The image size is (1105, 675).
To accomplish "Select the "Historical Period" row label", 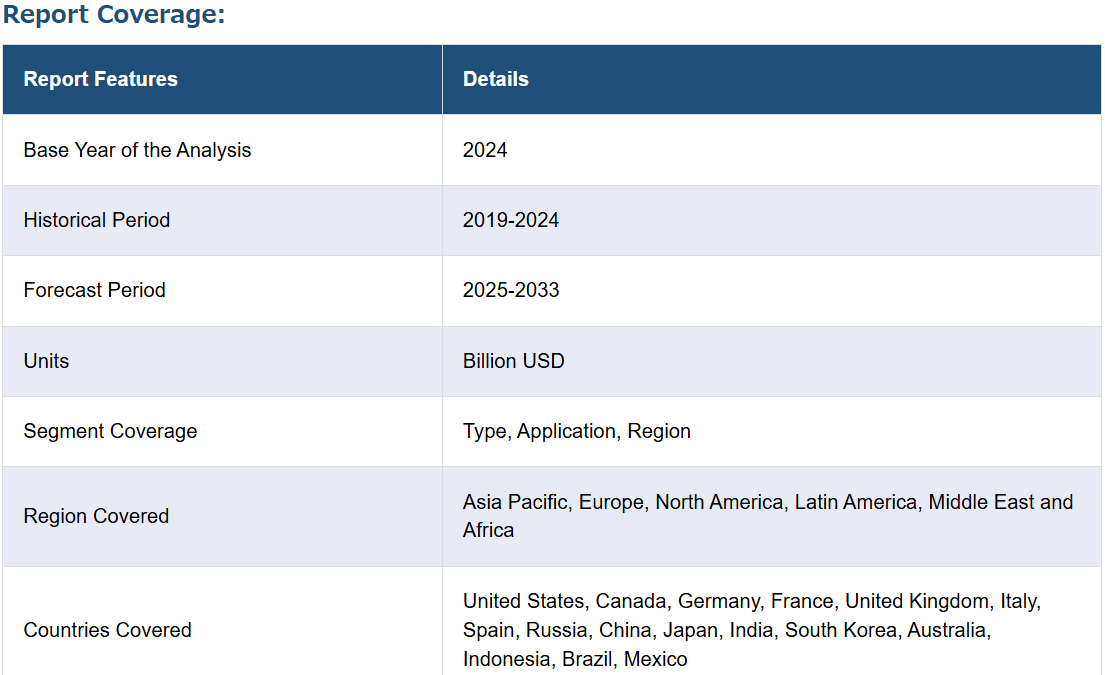I will 97,220.
